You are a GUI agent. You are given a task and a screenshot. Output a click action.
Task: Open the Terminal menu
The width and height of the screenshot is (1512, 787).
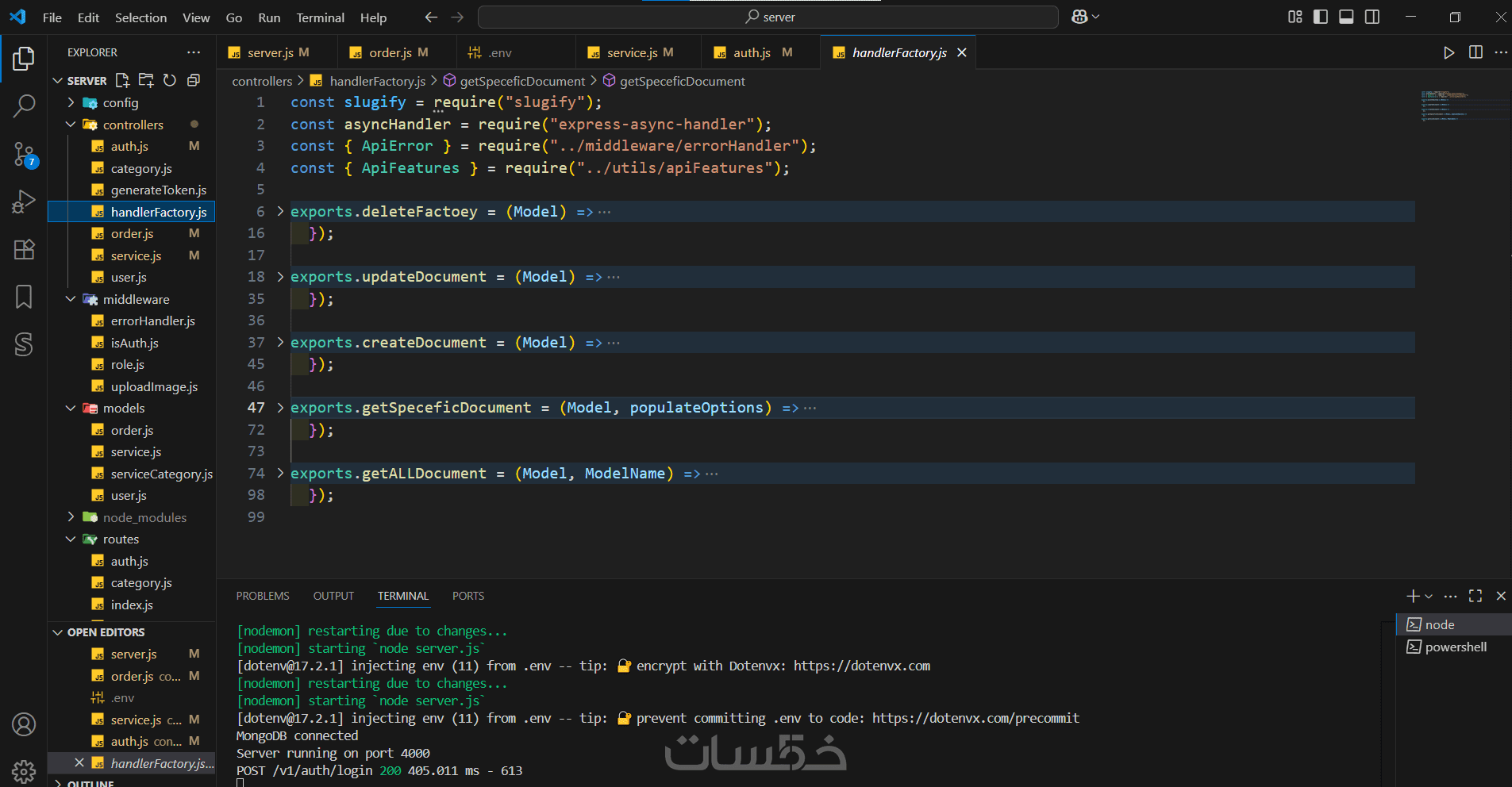[x=320, y=17]
